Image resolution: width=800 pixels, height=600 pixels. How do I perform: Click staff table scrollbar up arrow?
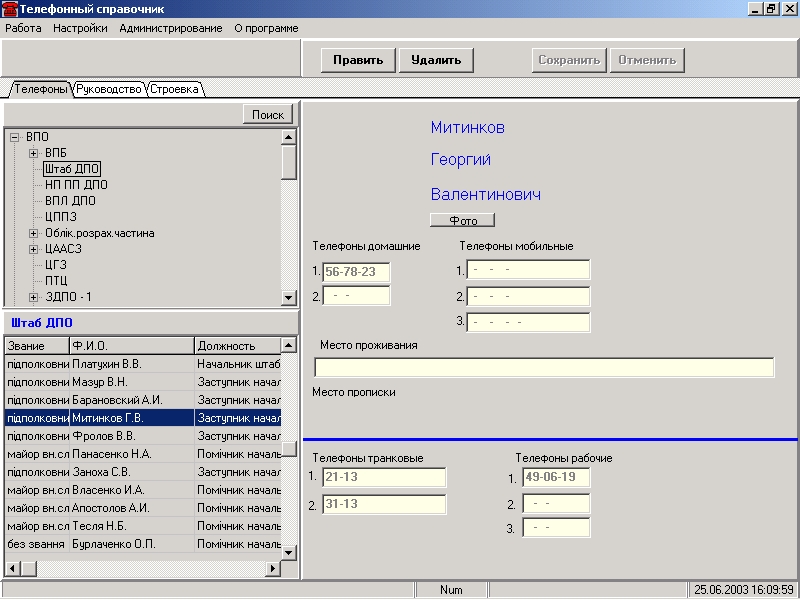pos(288,345)
